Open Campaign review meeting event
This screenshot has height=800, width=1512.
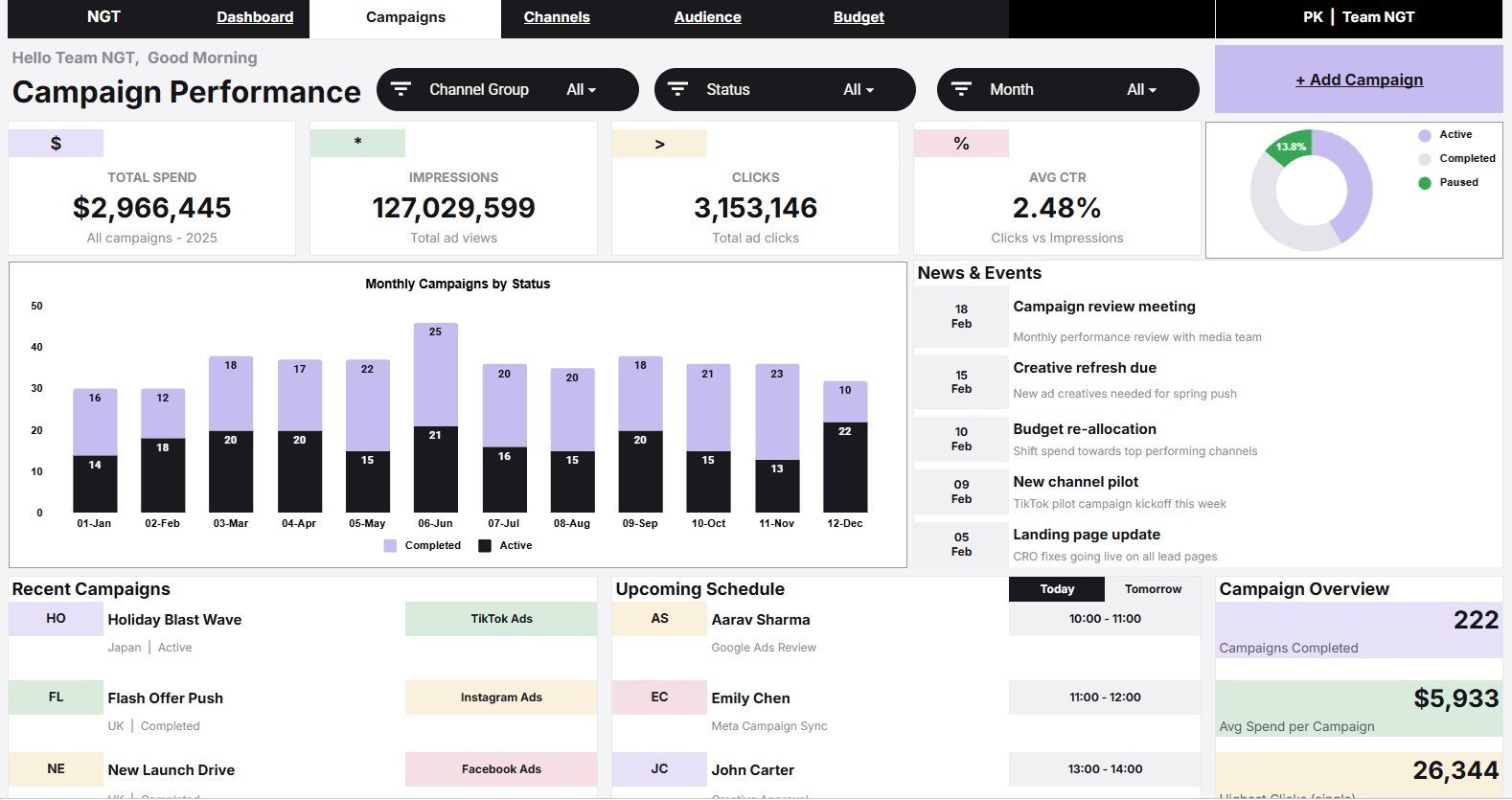(1104, 307)
